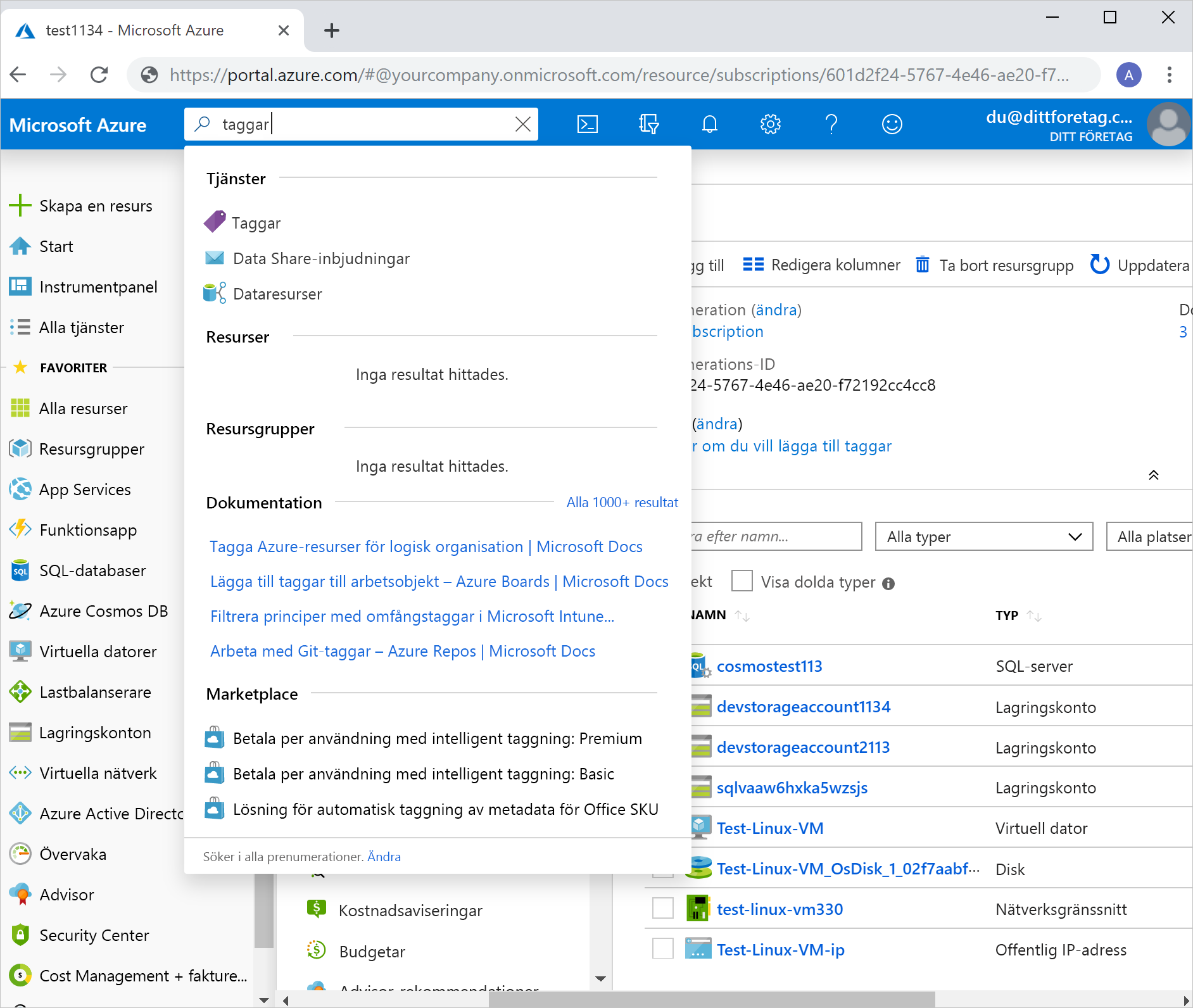
Task: Collapse the essentials section with double chevron
Action: point(1154,475)
